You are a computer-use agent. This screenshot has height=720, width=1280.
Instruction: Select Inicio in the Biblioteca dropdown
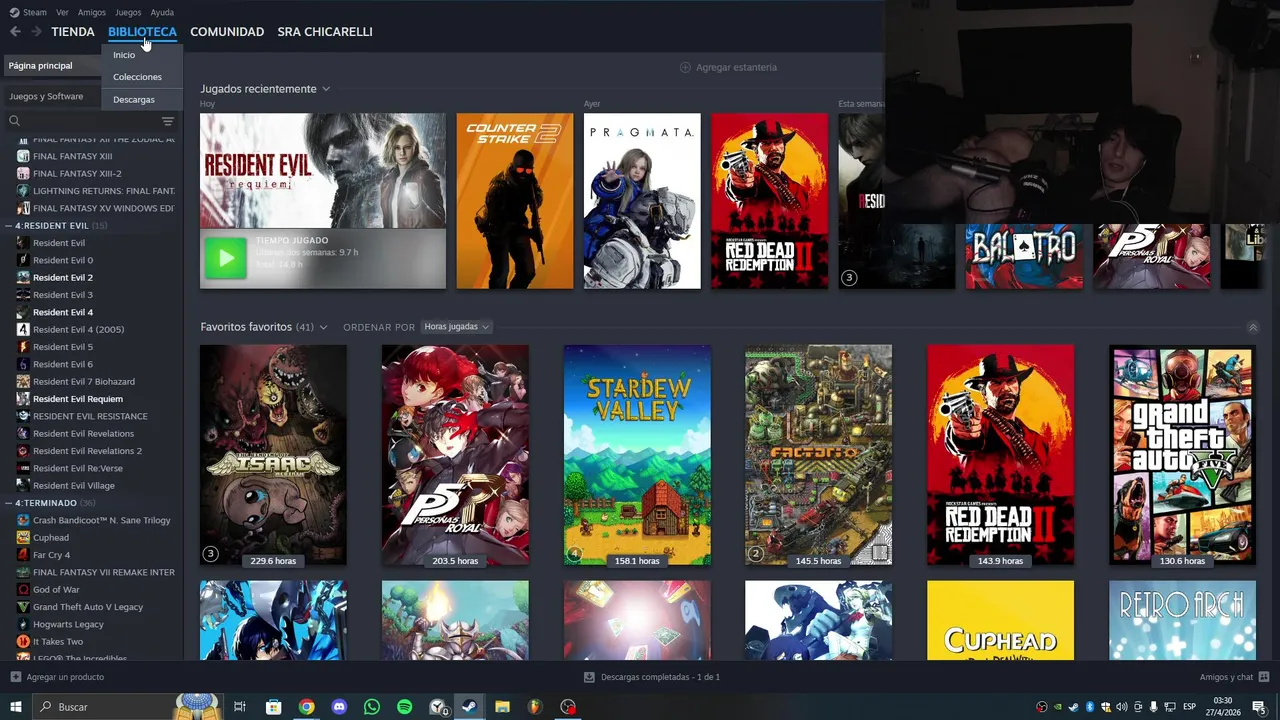124,55
